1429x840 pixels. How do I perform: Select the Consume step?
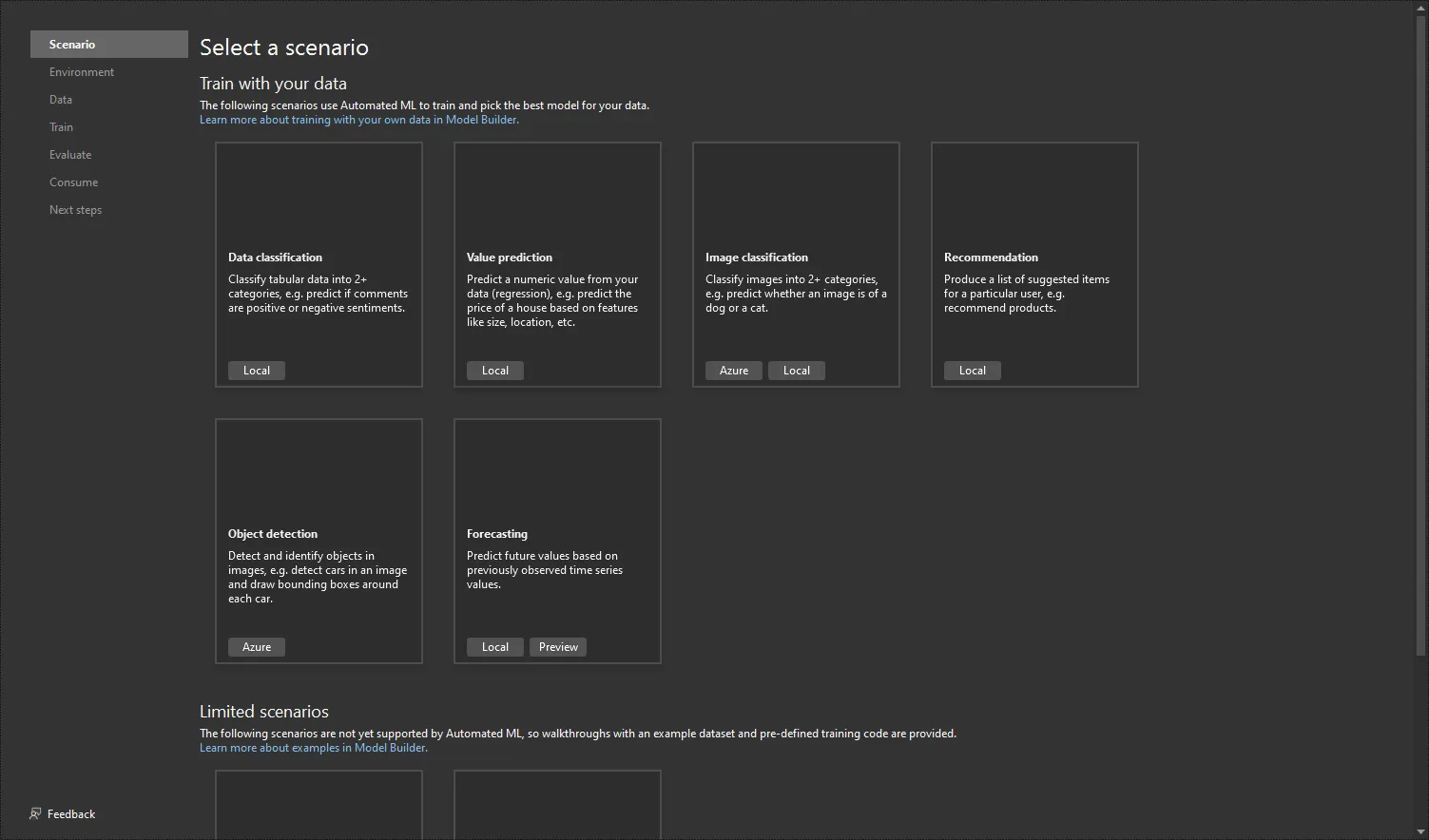[x=73, y=182]
